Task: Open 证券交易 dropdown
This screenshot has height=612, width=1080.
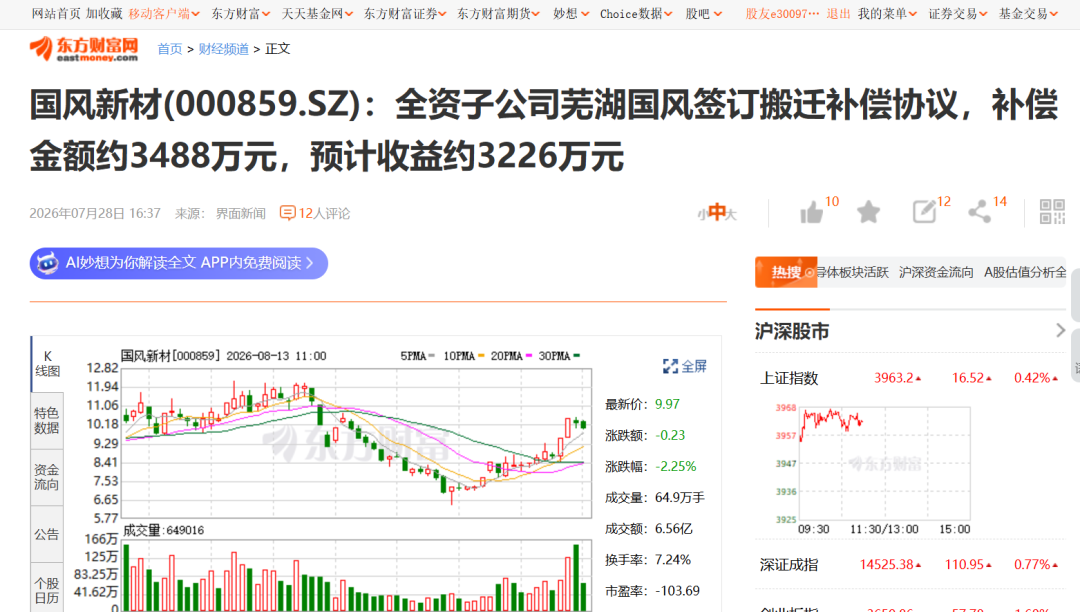Action: 957,14
